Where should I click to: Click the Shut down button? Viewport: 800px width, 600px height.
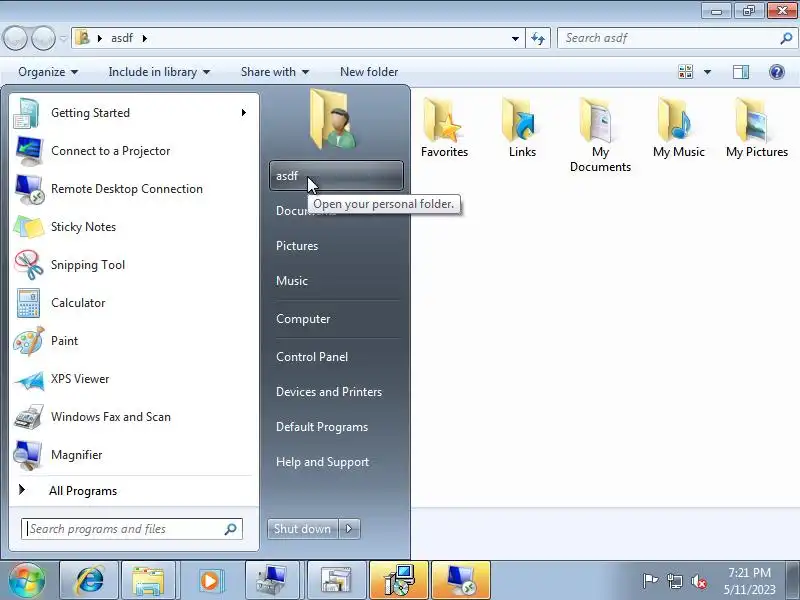pyautogui.click(x=303, y=529)
